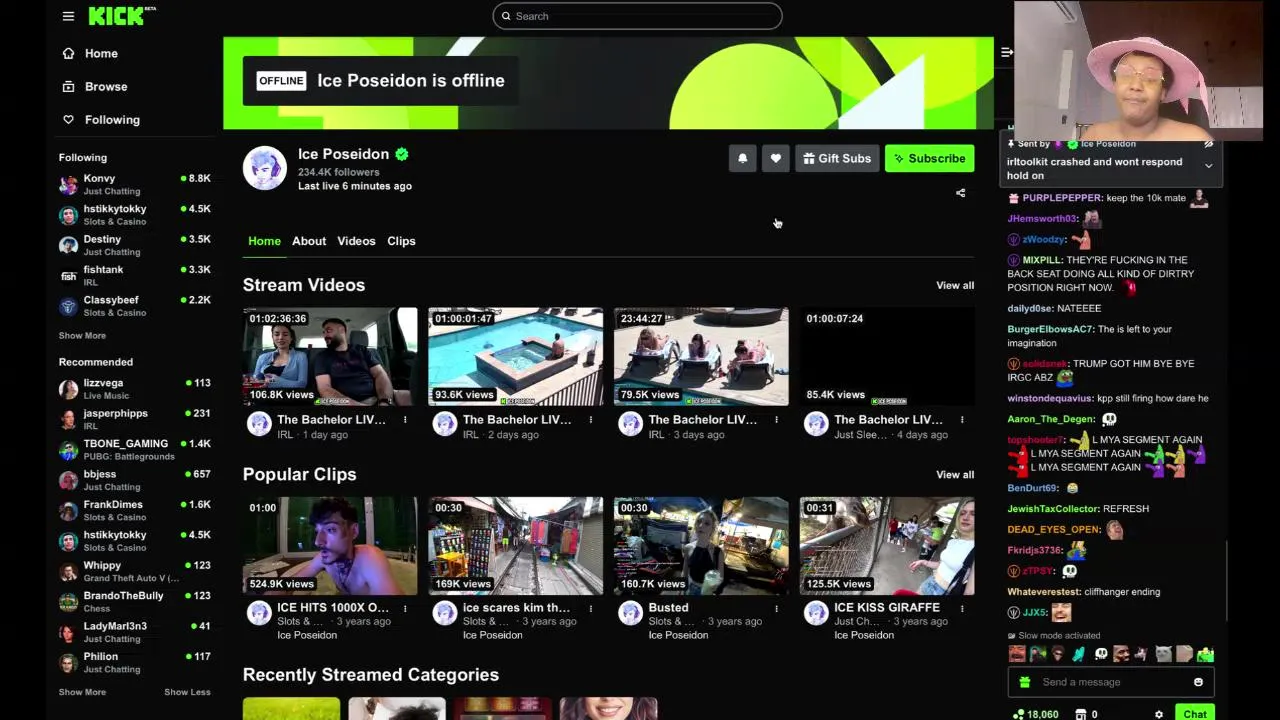This screenshot has width=1280, height=720.
Task: Open options menu for 4 days ago video
Action: [x=962, y=420]
